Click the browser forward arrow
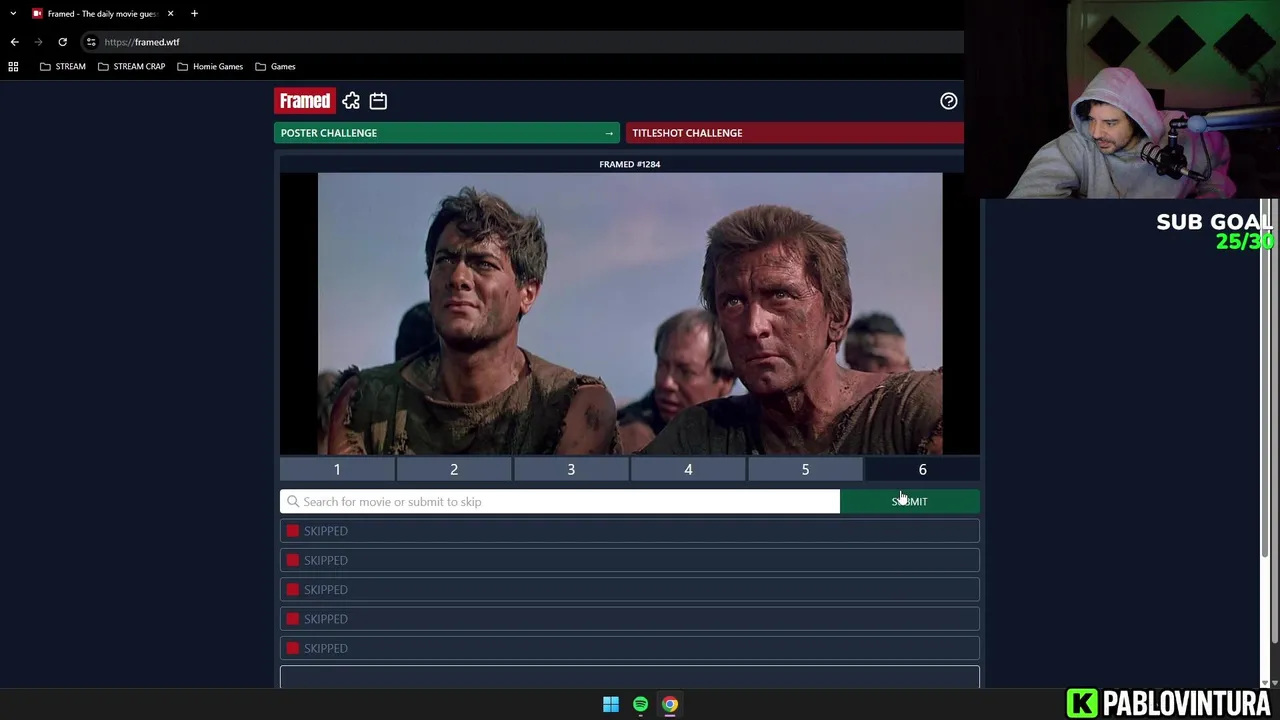Viewport: 1280px width, 720px height. tap(38, 42)
